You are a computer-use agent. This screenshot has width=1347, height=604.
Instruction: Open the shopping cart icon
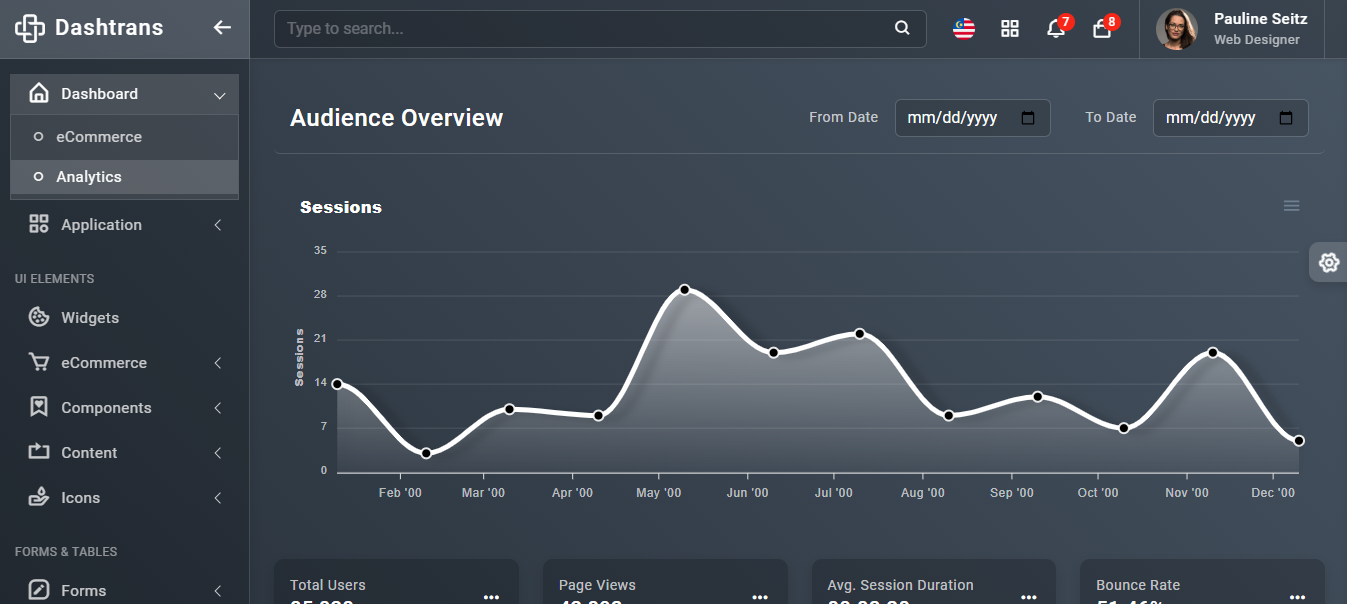click(1101, 29)
